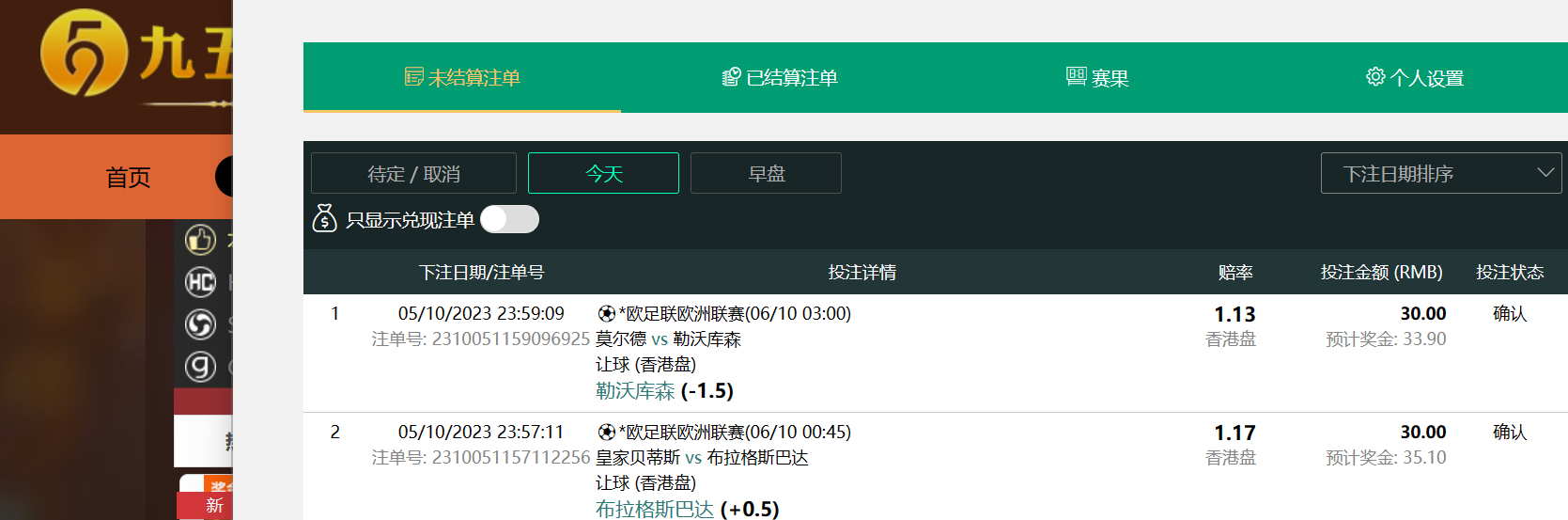Click odds value 1.13
Screen dimensions: 1568x520
1234,314
